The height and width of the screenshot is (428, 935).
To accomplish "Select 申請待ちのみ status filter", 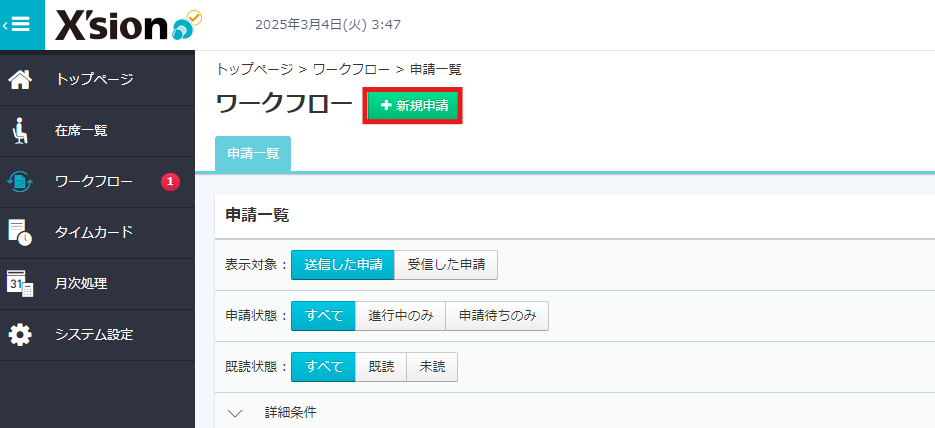I will tap(497, 316).
